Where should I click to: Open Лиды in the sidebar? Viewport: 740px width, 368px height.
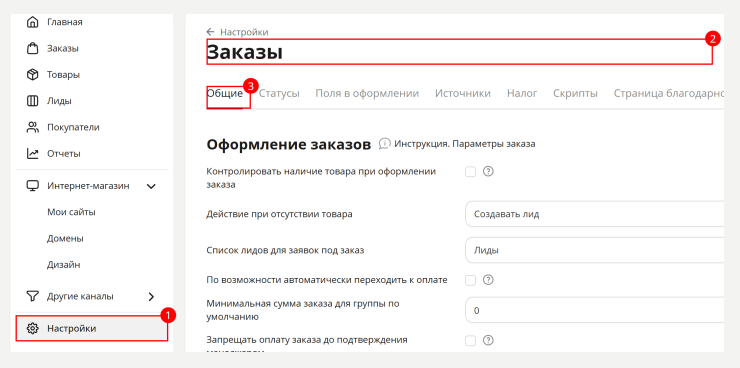[x=59, y=101]
